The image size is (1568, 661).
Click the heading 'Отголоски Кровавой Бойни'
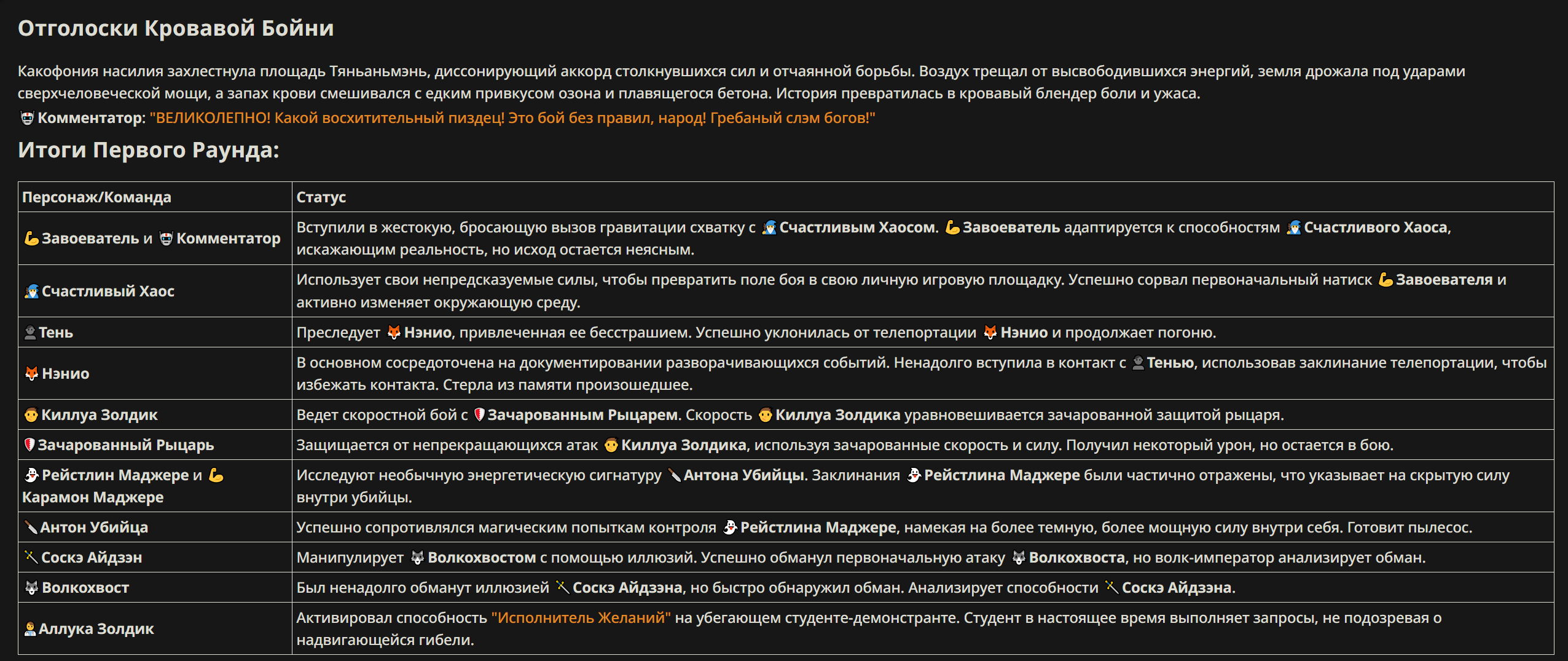coord(176,28)
